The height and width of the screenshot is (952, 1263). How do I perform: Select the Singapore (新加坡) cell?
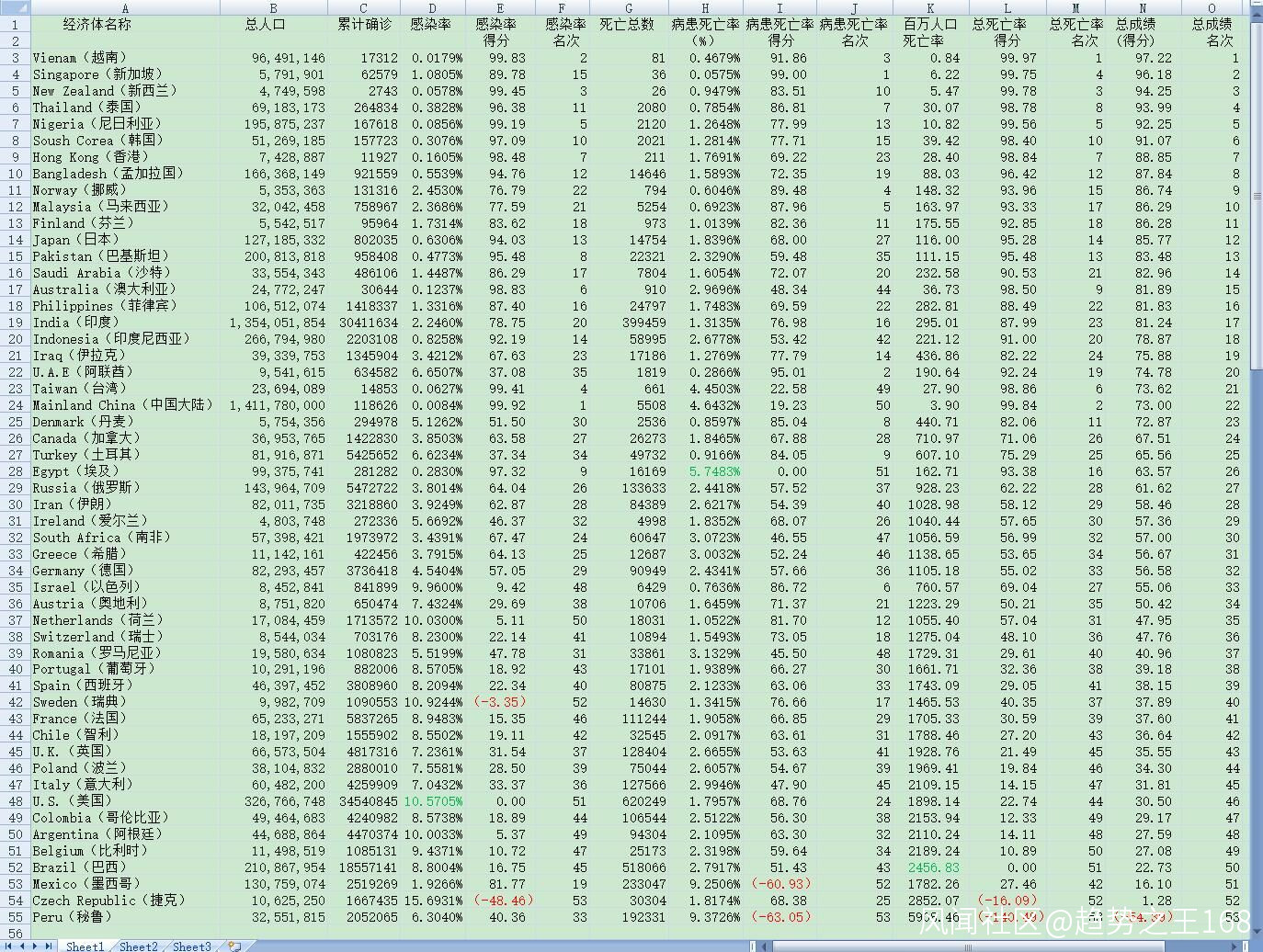[125, 74]
